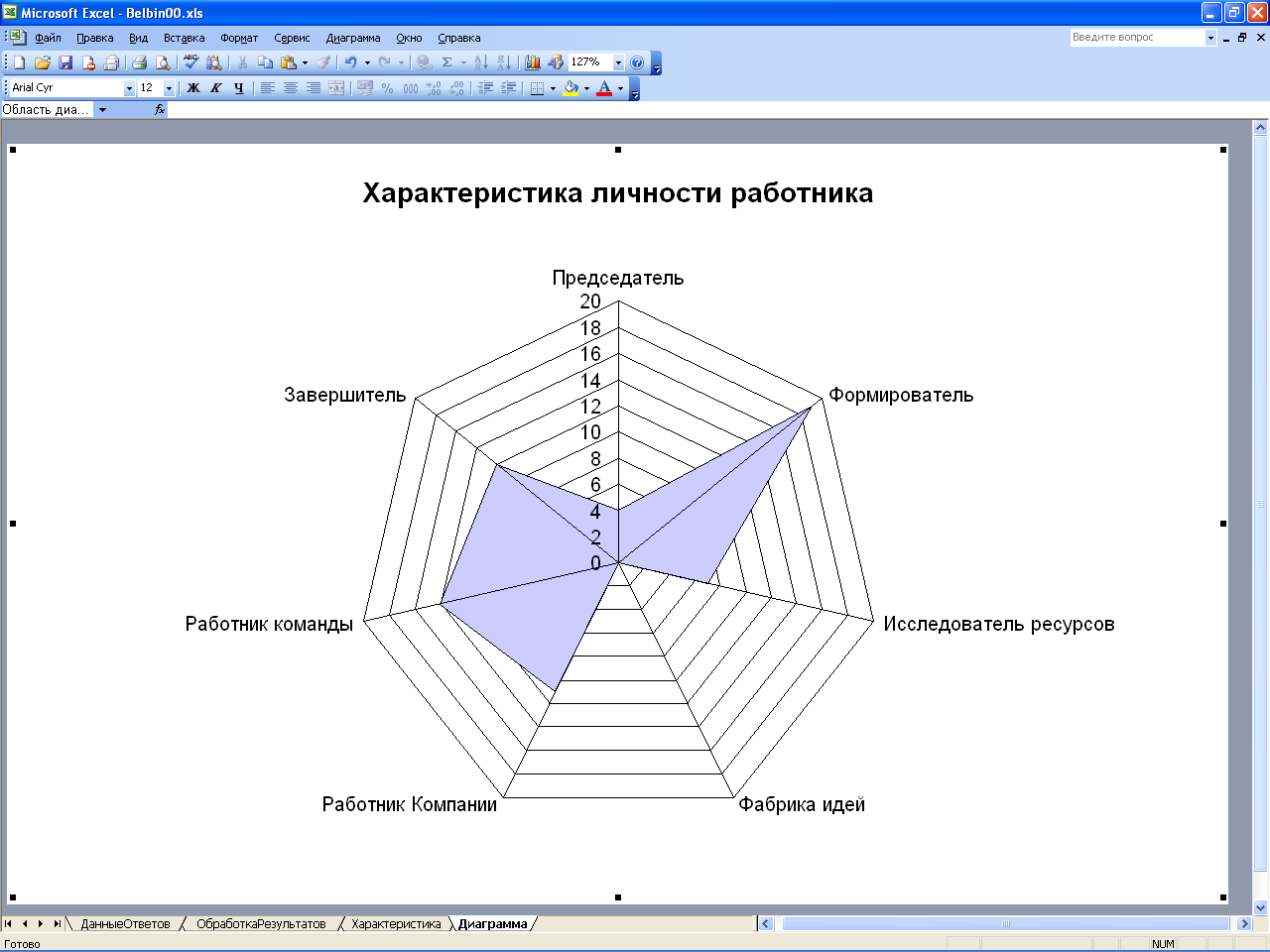This screenshot has width=1270, height=952.
Task: Apply yellow Fill Color bucket
Action: click(571, 88)
